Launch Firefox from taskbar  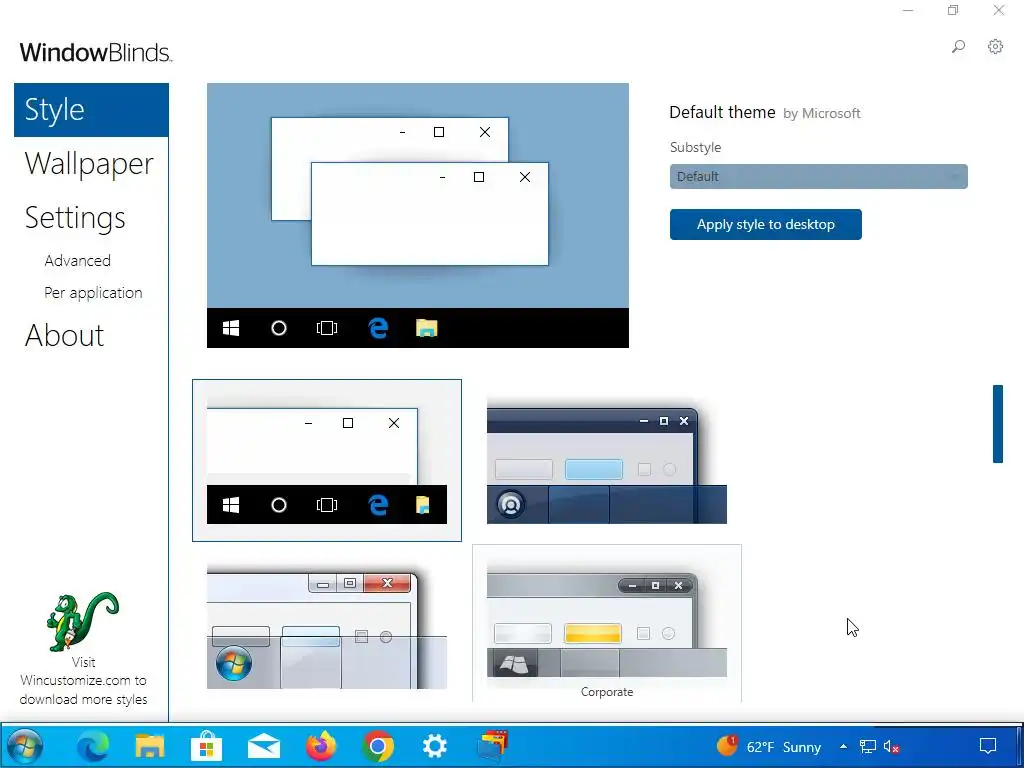[321, 746]
